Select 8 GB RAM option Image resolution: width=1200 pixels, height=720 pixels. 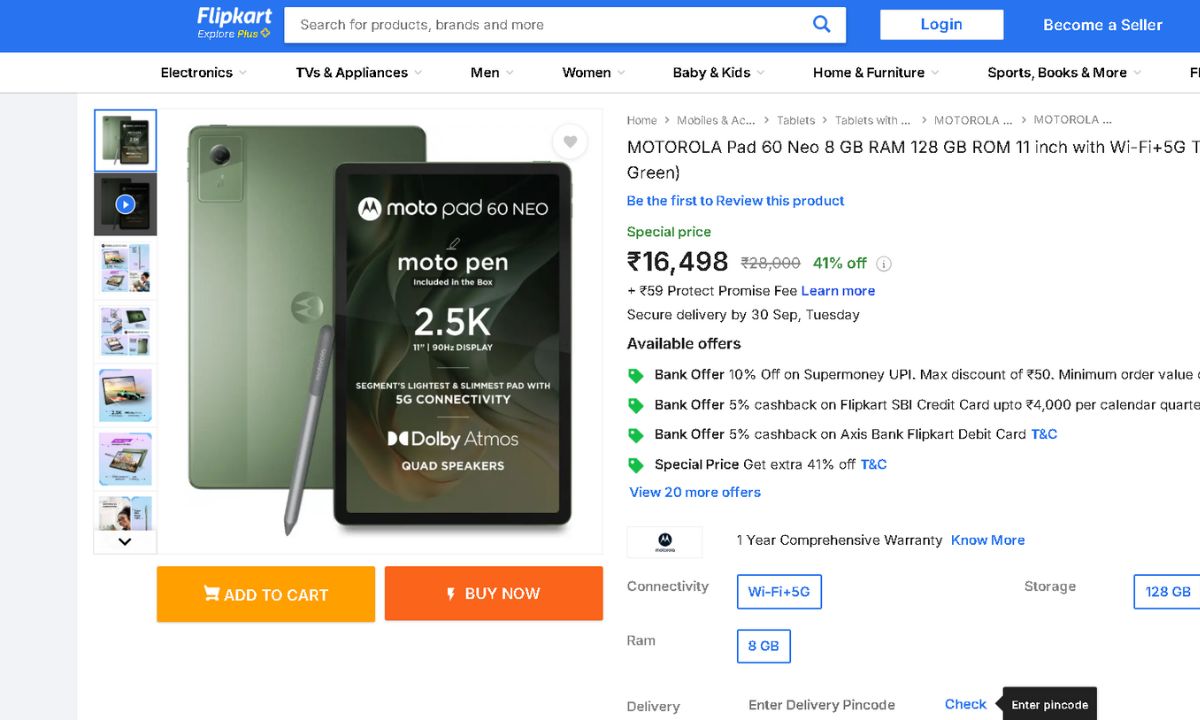pos(763,646)
